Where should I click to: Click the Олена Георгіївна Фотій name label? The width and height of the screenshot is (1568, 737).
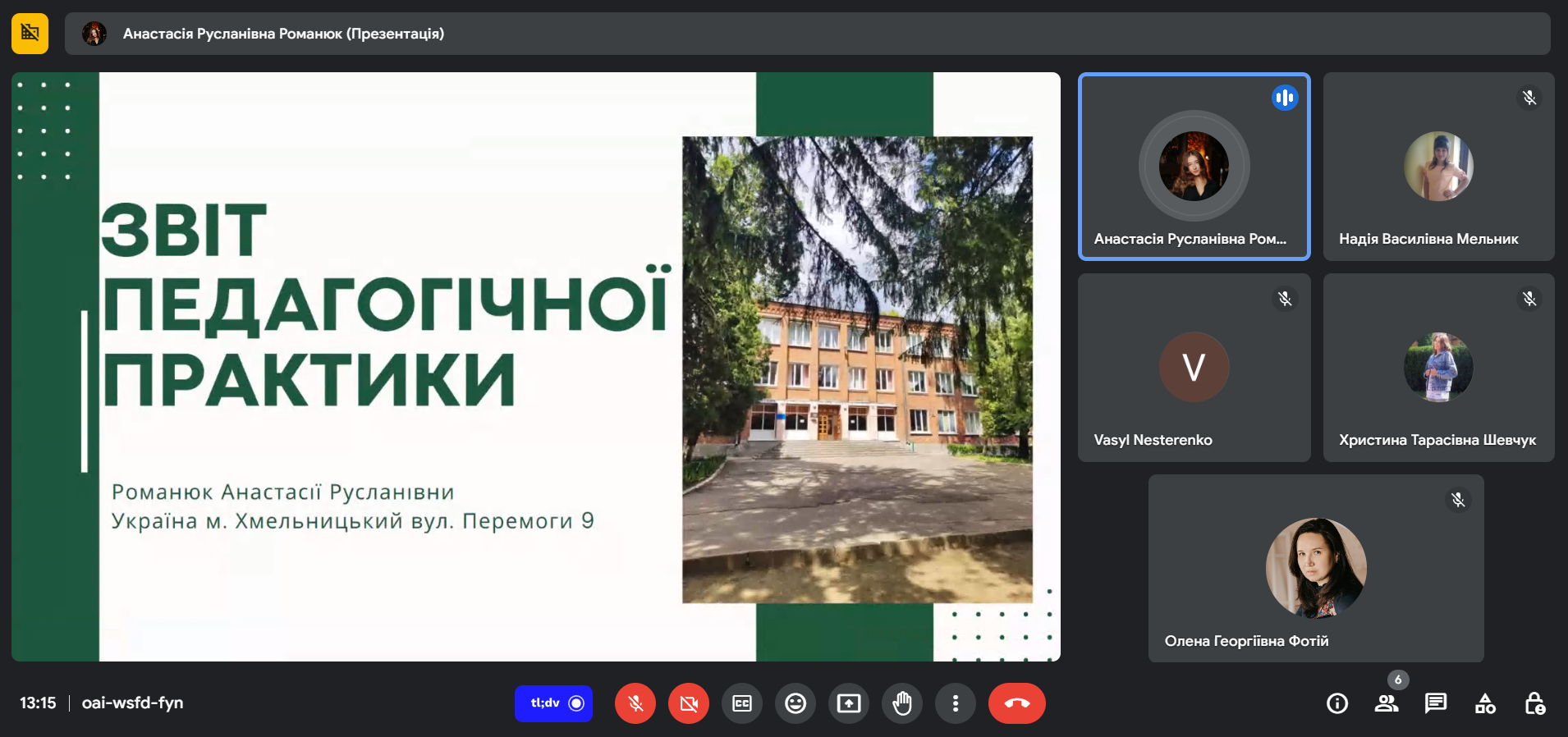(x=1246, y=641)
